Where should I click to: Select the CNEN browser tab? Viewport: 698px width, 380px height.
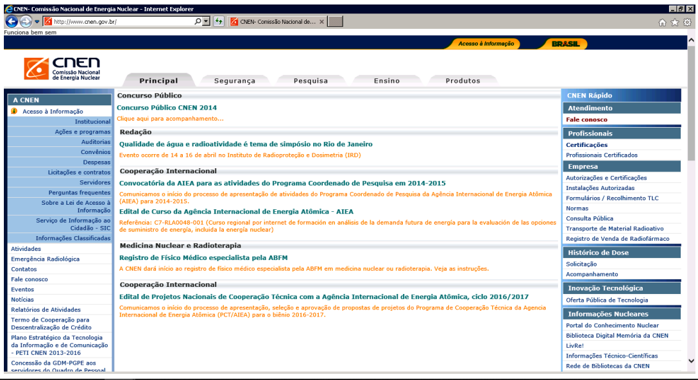tap(276, 21)
